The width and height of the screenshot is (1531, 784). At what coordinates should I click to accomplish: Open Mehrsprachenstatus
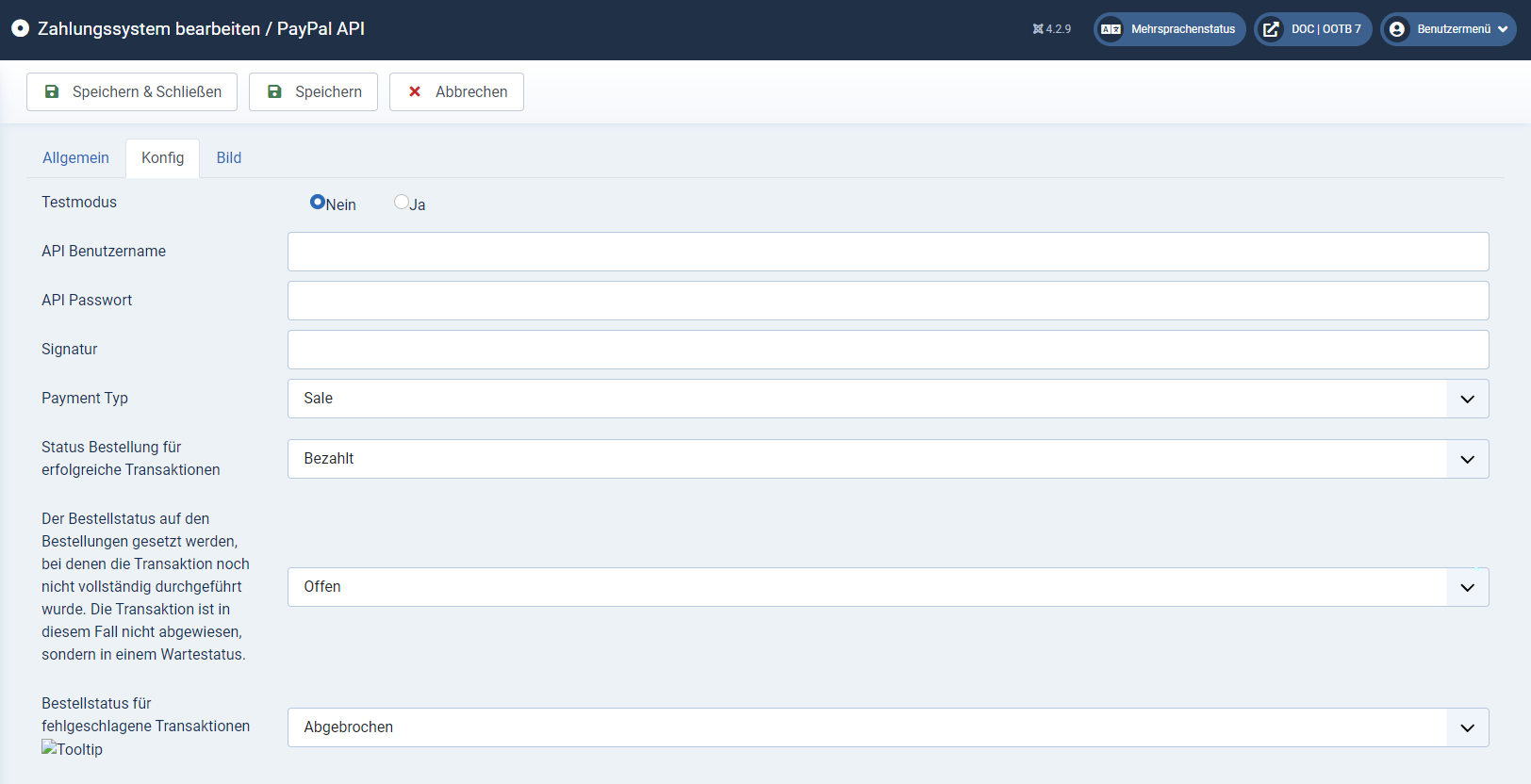point(1170,29)
